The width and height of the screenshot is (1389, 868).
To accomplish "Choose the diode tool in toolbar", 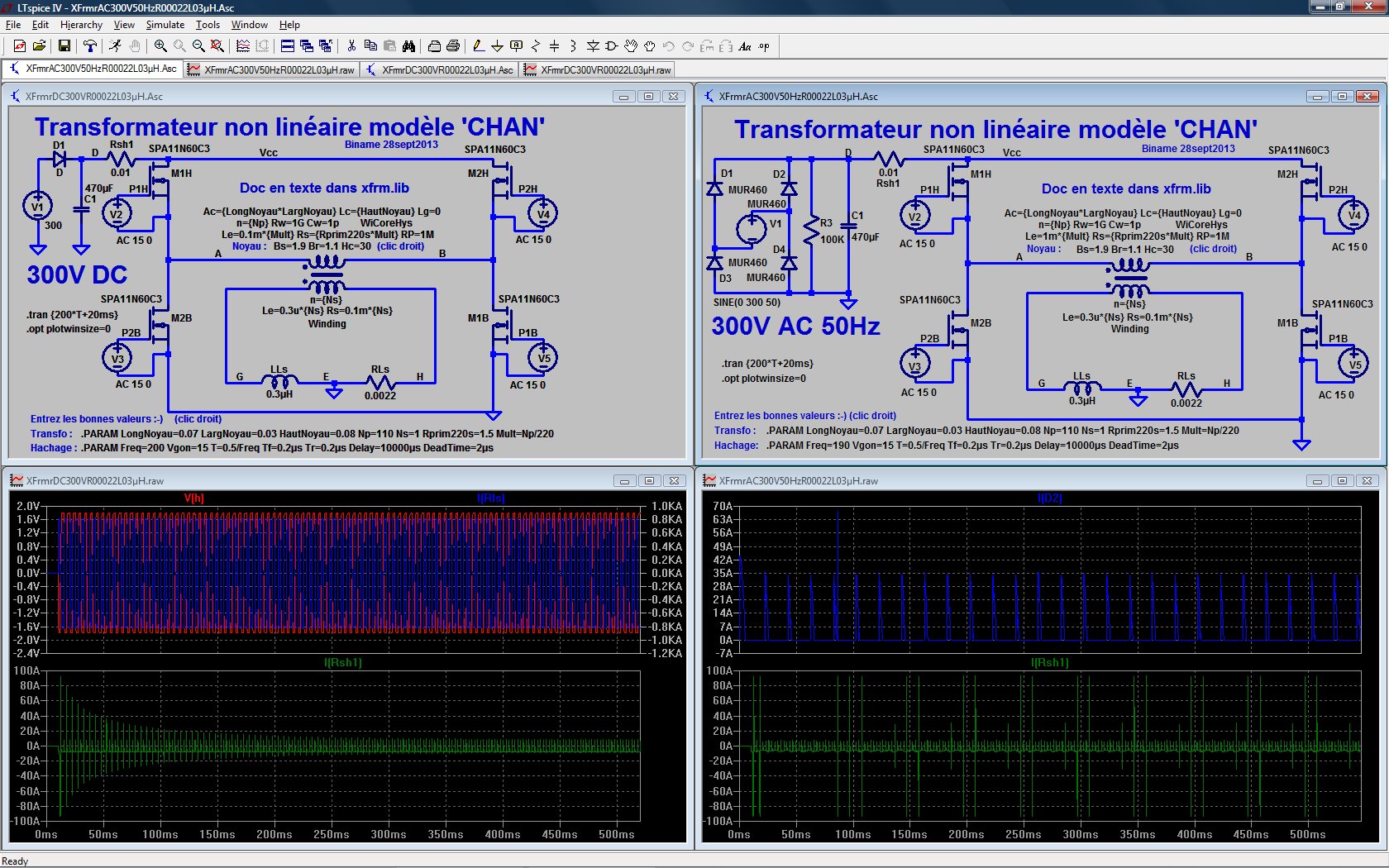I will (x=592, y=46).
